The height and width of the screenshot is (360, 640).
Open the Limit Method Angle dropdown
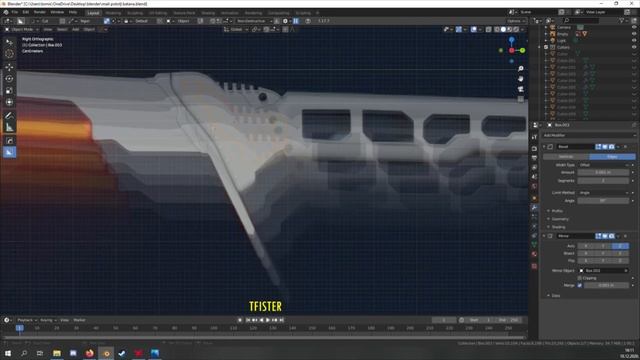click(603, 193)
